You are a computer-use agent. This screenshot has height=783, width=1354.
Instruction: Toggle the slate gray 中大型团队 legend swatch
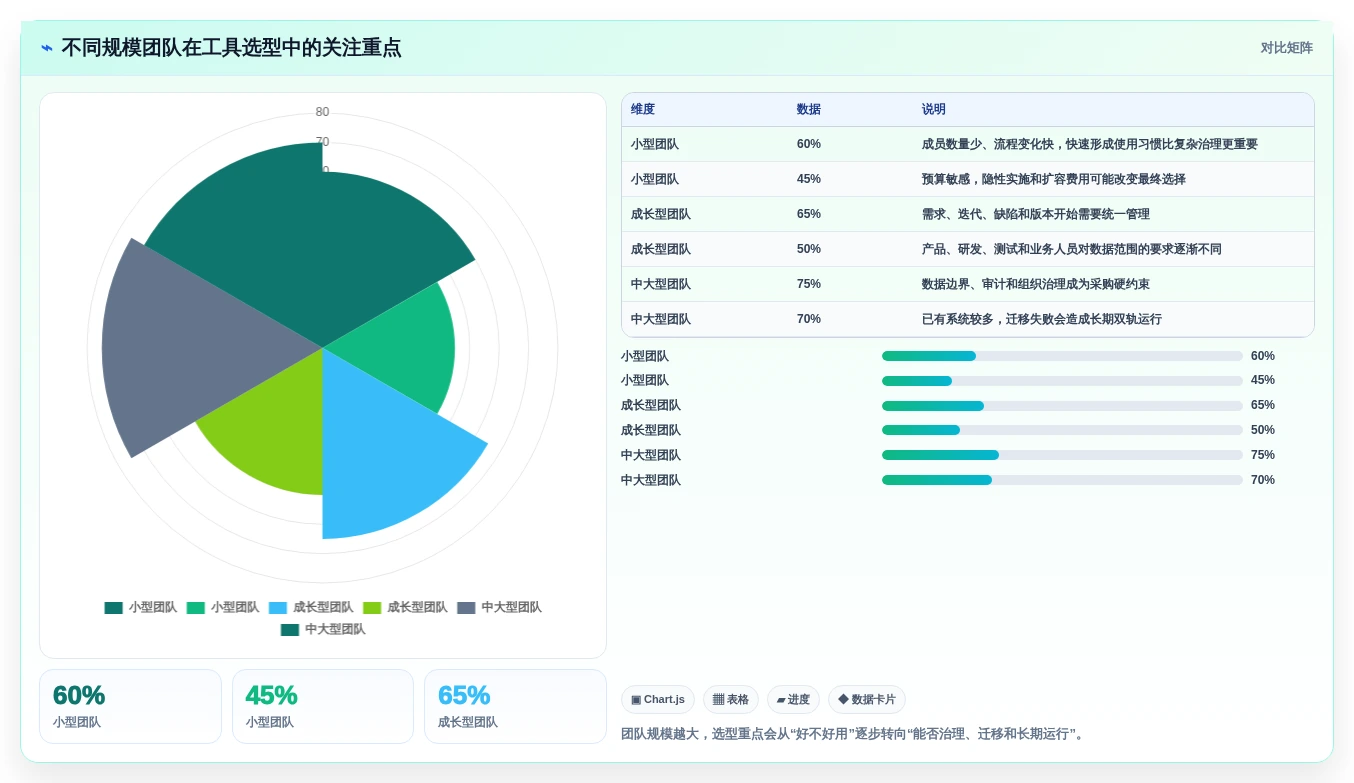click(x=466, y=607)
